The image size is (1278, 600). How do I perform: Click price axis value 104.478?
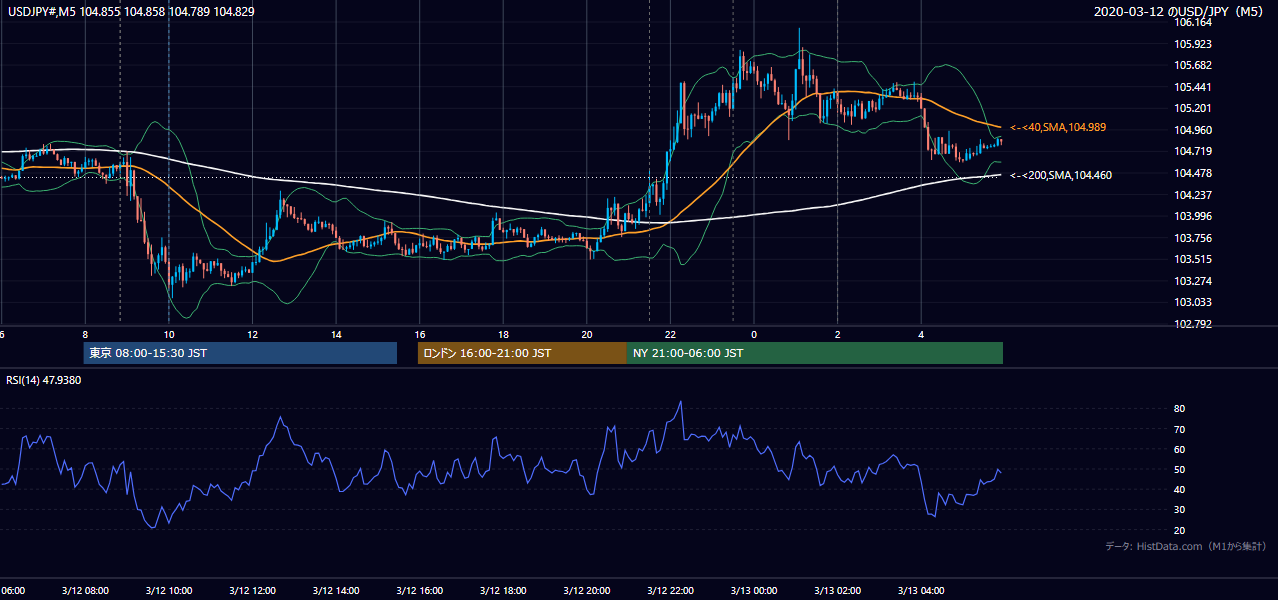(x=1194, y=173)
